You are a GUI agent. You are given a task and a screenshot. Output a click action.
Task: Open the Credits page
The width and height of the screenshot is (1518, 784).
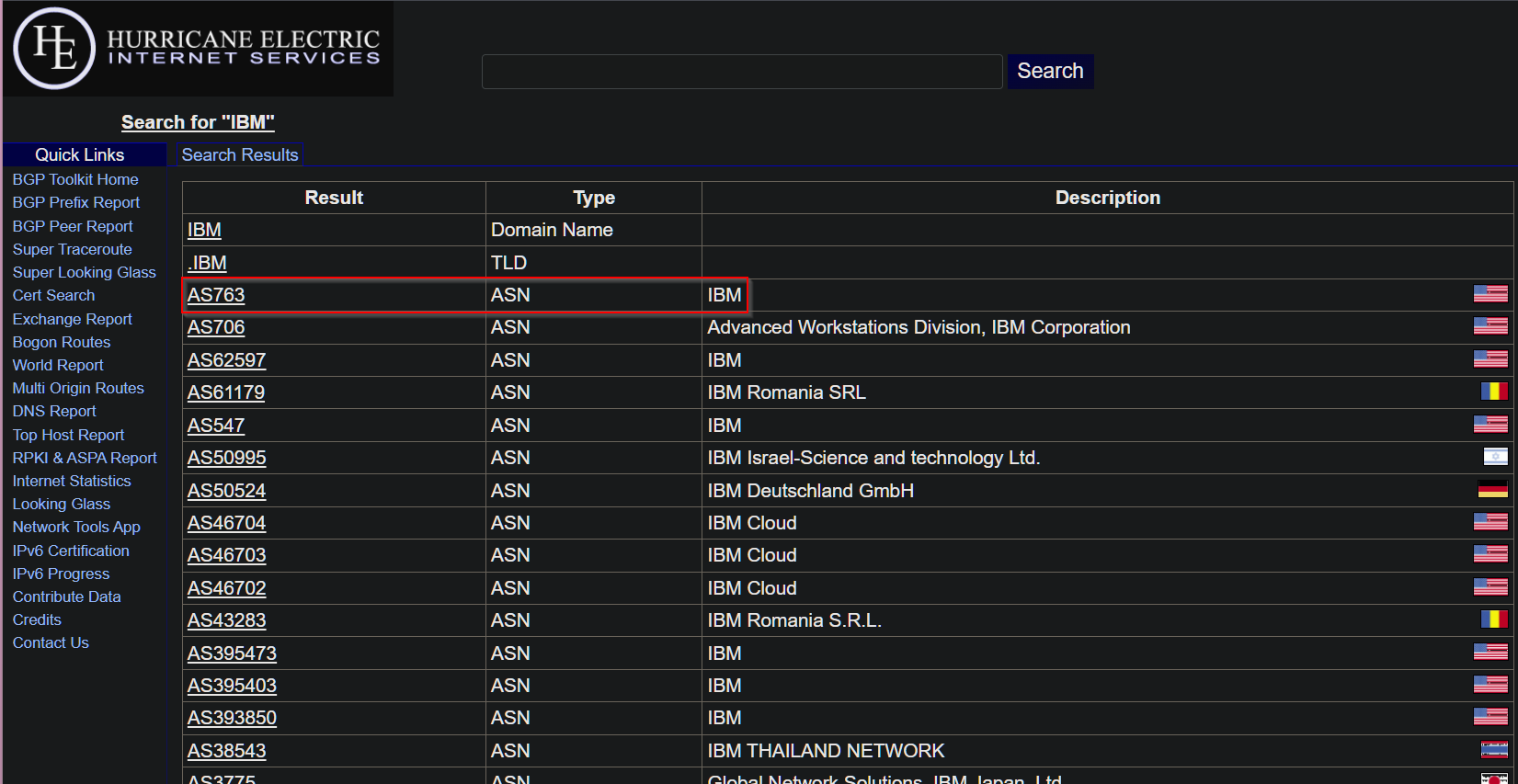pos(37,619)
